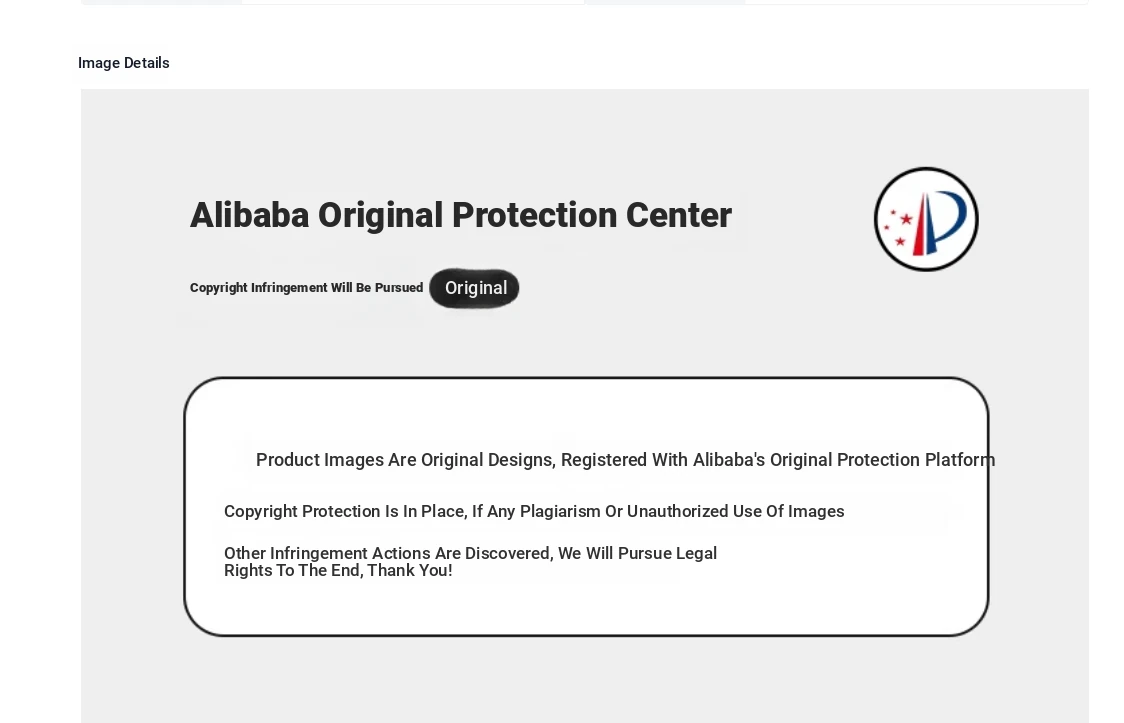1124x723 pixels.
Task: Click the Alibaba Original Protection Center title
Action: coord(461,215)
